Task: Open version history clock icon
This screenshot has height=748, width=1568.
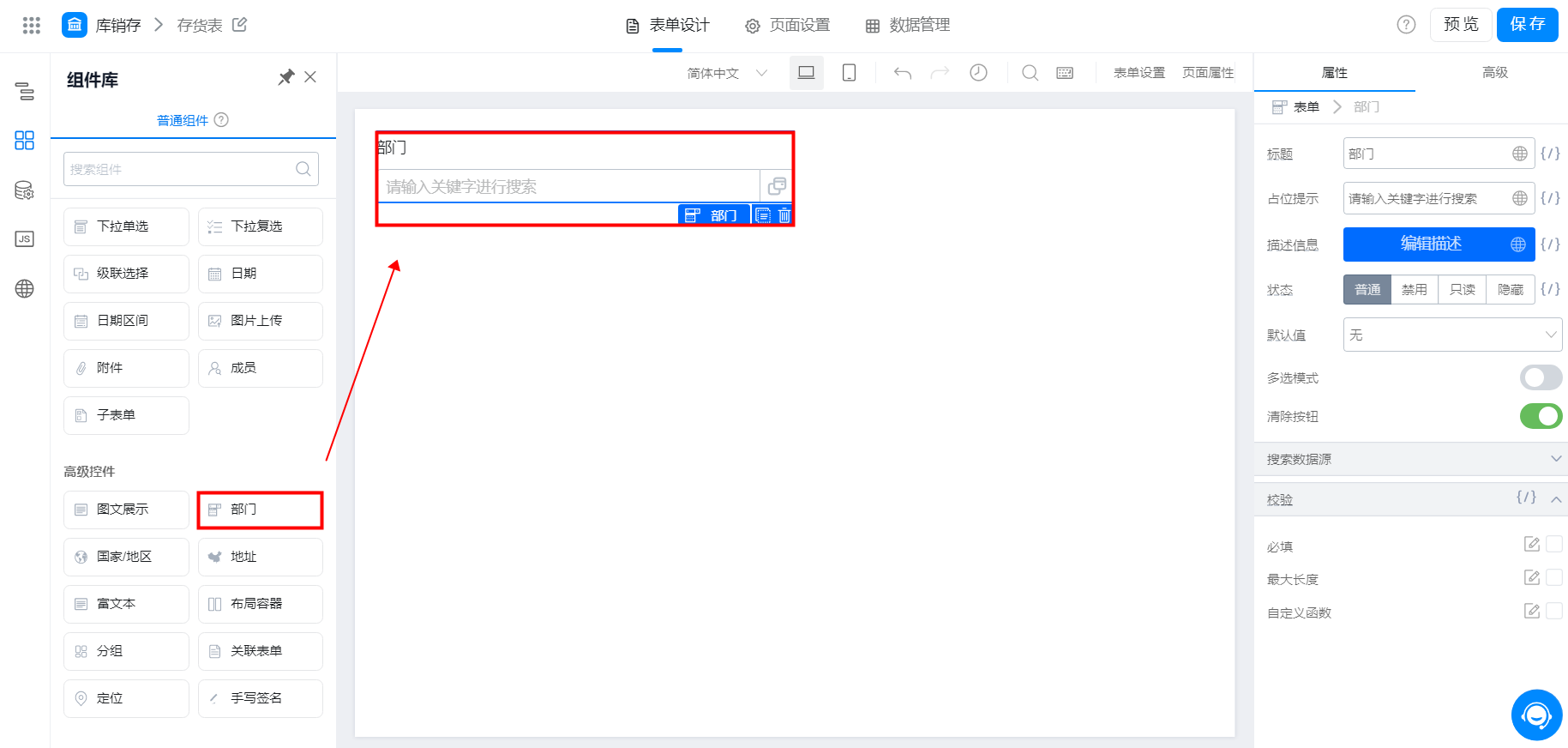Action: pos(978,73)
